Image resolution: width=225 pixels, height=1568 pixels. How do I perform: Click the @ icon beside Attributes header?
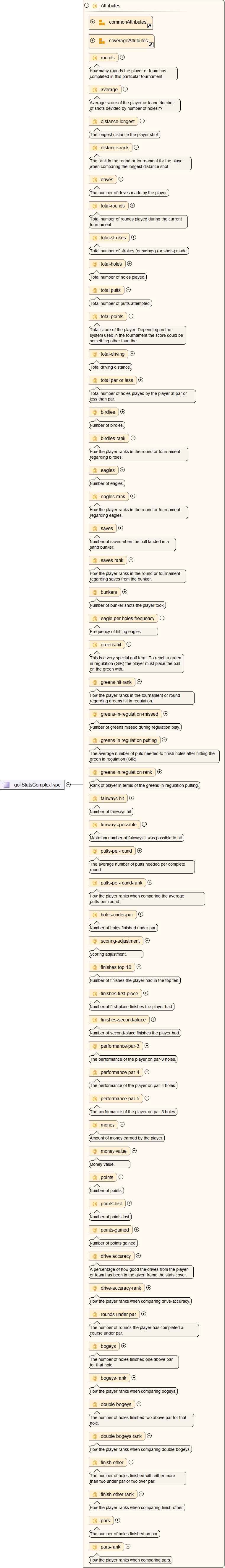[x=95, y=6]
